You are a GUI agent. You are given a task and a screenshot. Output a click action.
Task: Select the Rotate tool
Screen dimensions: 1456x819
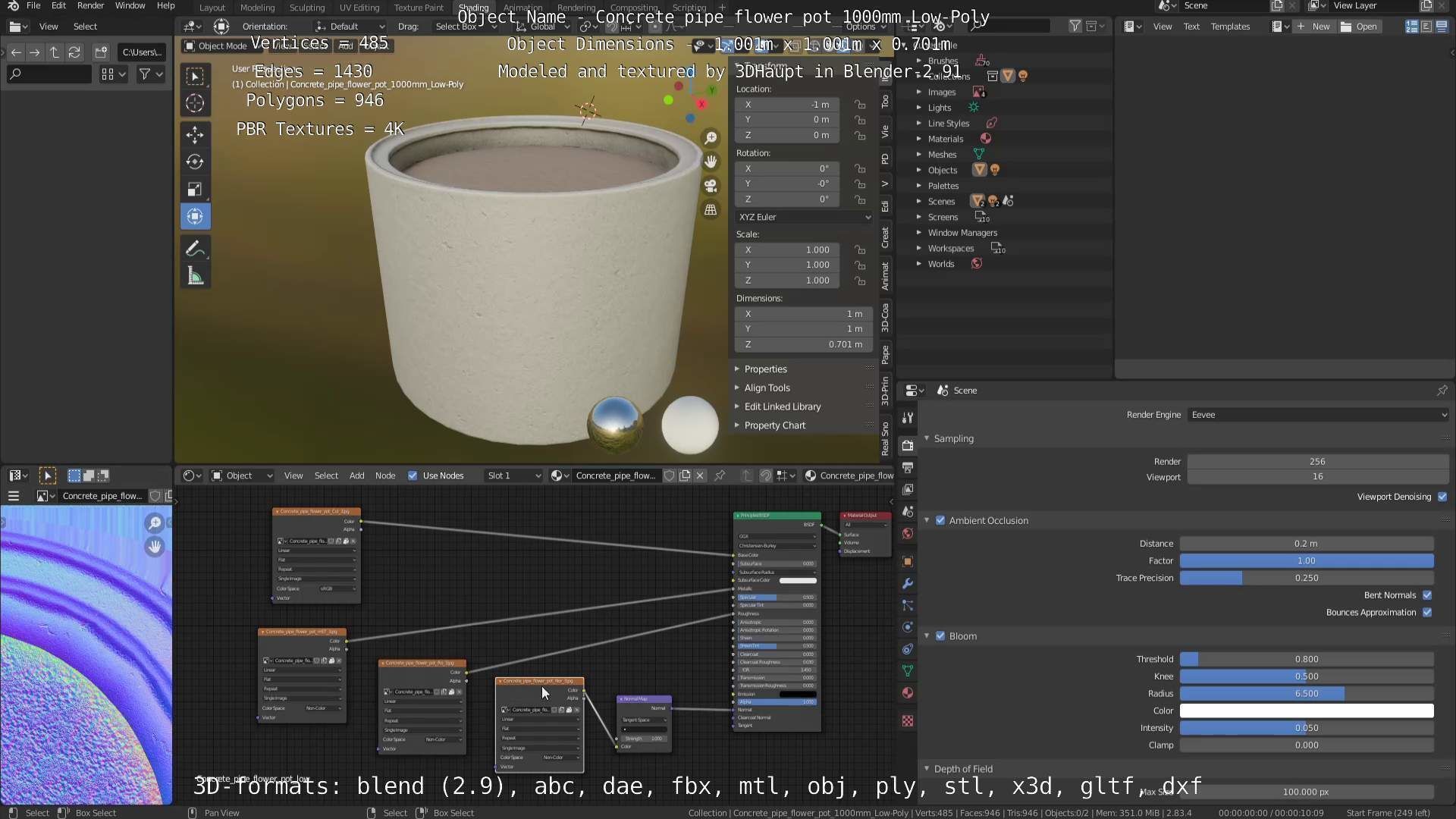(195, 162)
